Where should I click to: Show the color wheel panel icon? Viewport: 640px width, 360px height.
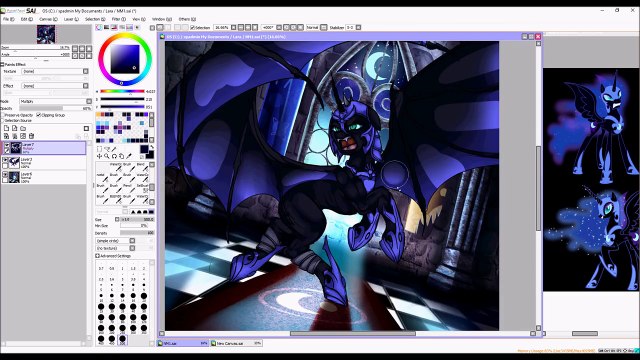point(99,27)
